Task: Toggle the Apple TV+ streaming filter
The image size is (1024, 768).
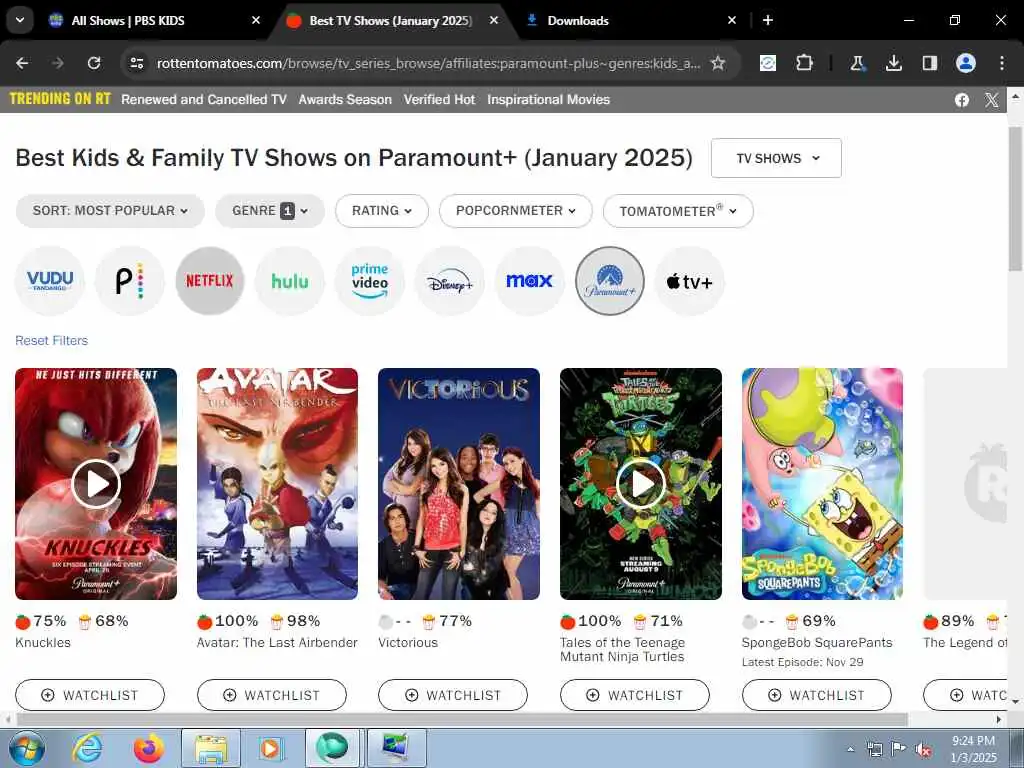Action: click(x=690, y=281)
